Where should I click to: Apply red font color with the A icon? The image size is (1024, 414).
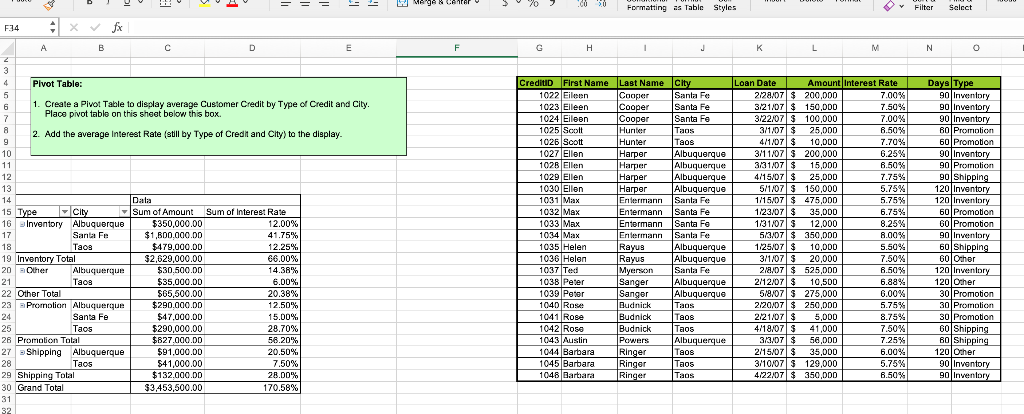[232, 3]
